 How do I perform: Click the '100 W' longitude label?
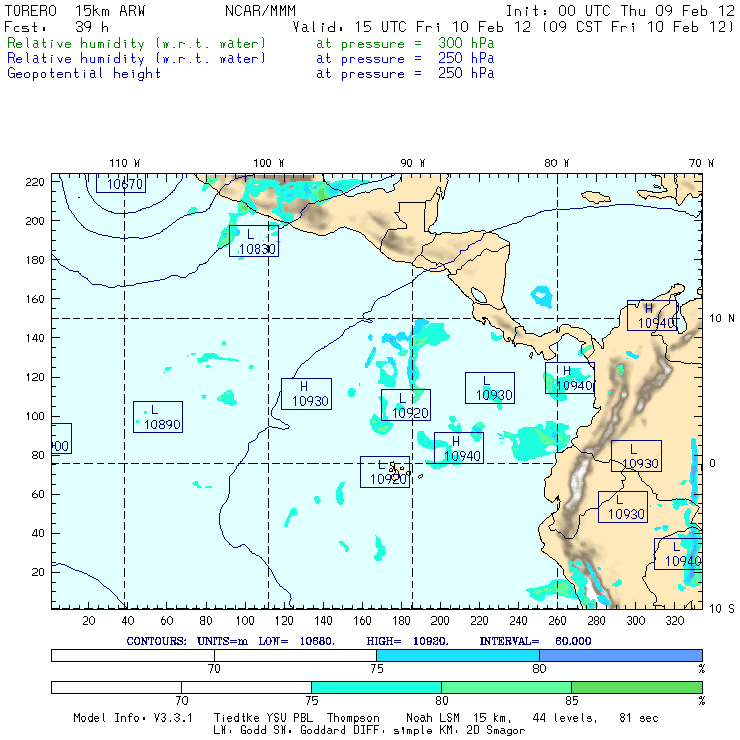point(269,163)
